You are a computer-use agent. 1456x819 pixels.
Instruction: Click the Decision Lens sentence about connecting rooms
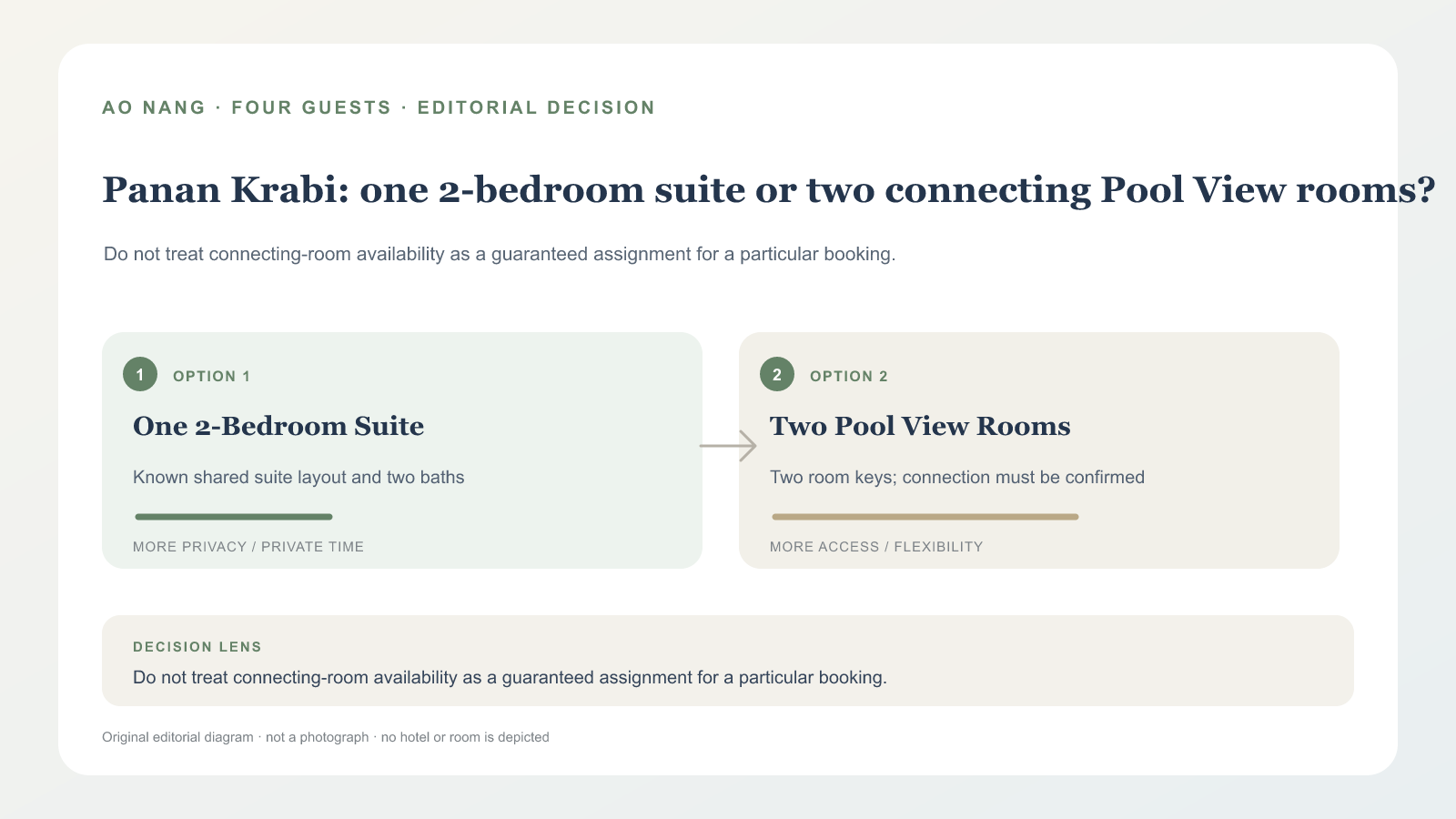pyautogui.click(x=510, y=678)
